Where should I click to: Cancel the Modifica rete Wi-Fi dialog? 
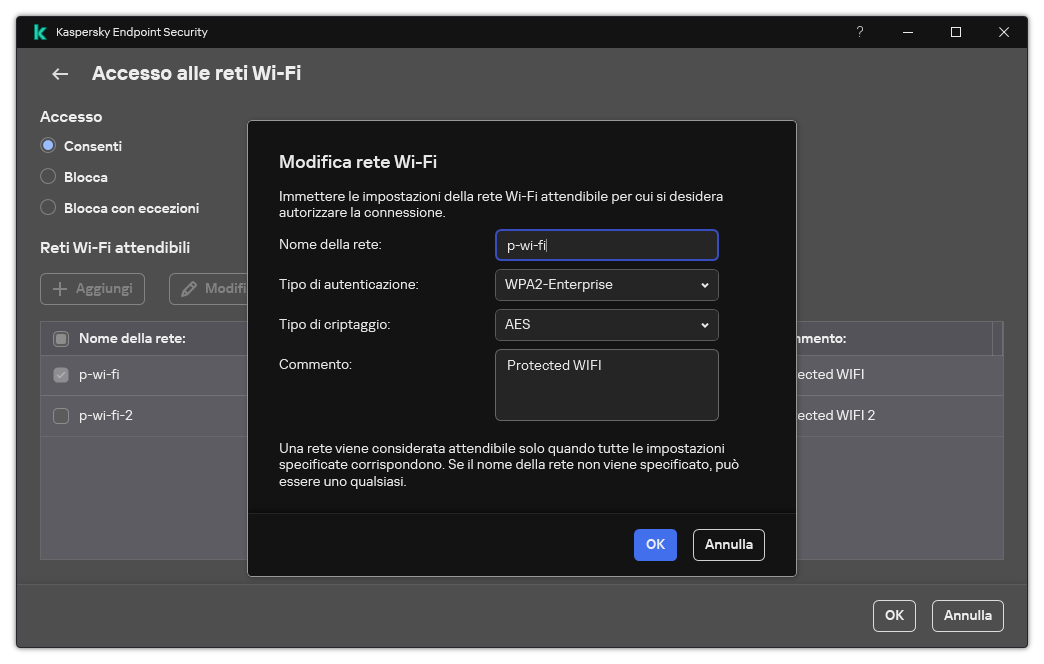tap(728, 544)
